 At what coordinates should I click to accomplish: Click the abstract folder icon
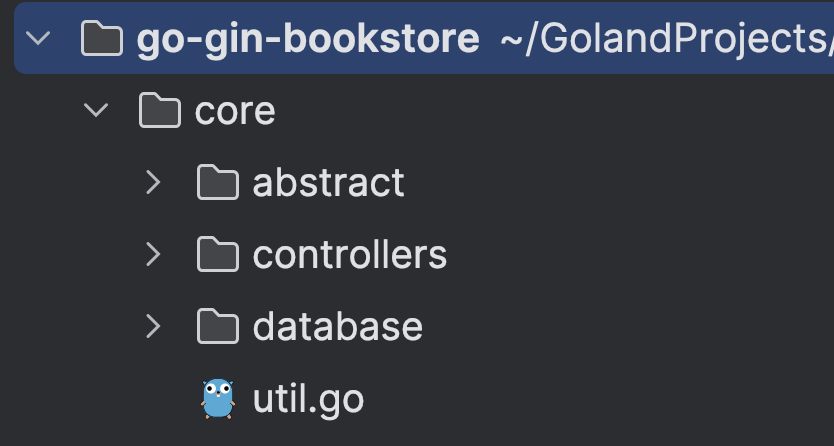[217, 183]
